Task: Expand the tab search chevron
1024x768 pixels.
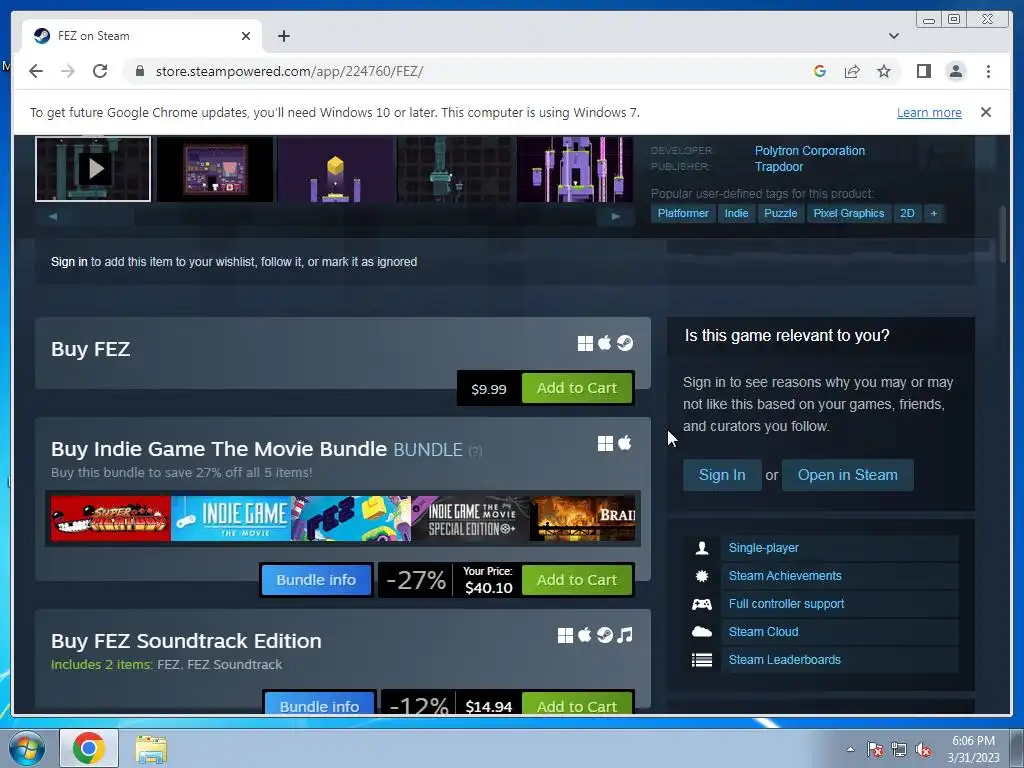Action: point(893,36)
